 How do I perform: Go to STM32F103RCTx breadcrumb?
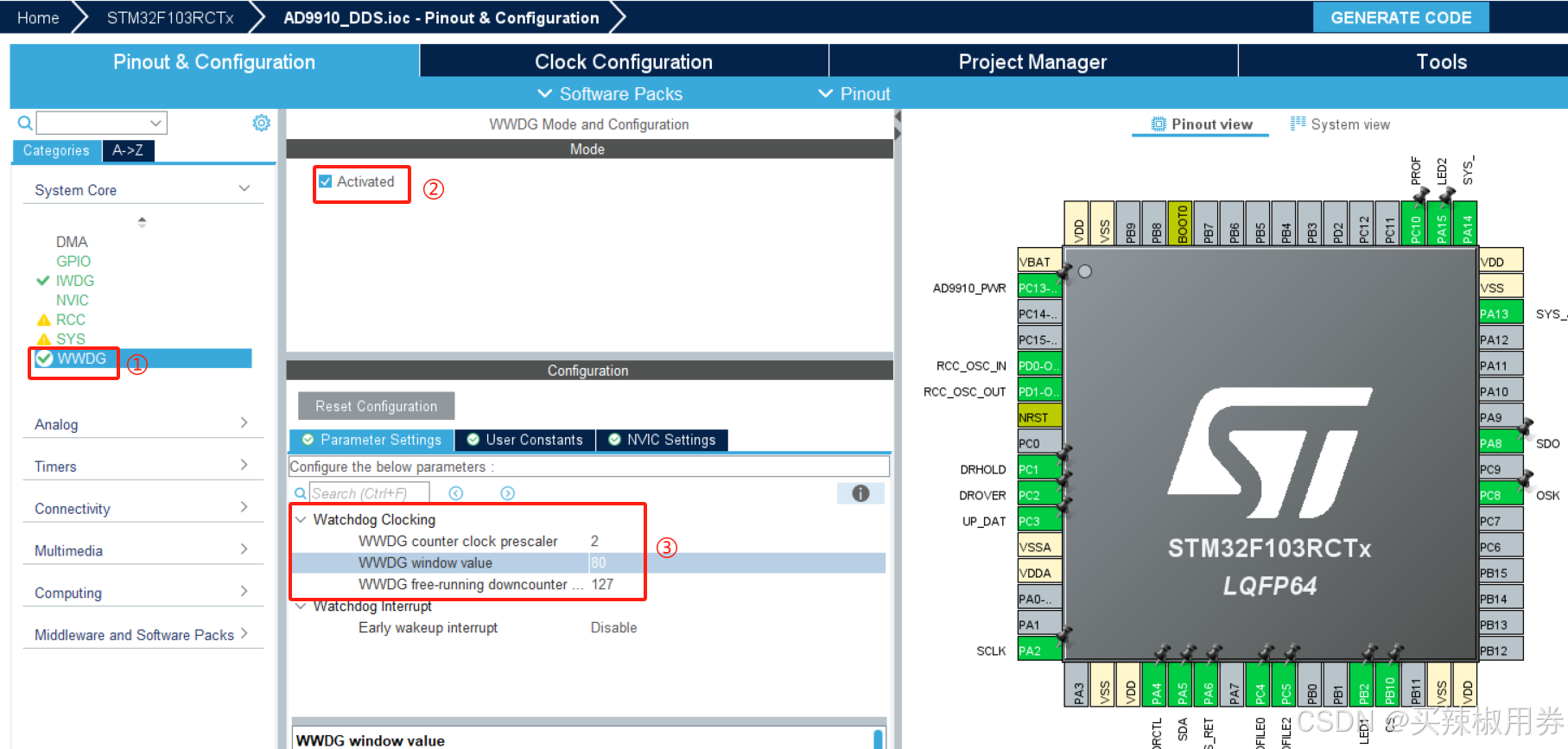coord(170,17)
